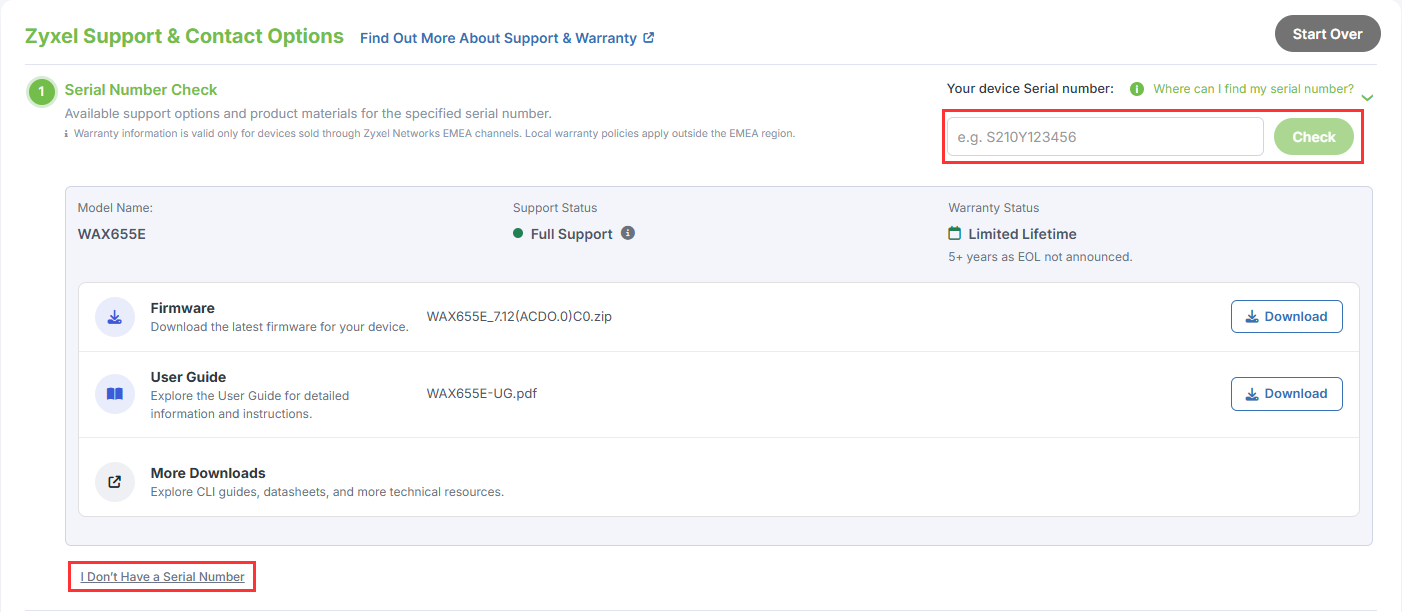This screenshot has width=1402, height=612.
Task: Click the User Guide book icon
Action: pyautogui.click(x=115, y=394)
